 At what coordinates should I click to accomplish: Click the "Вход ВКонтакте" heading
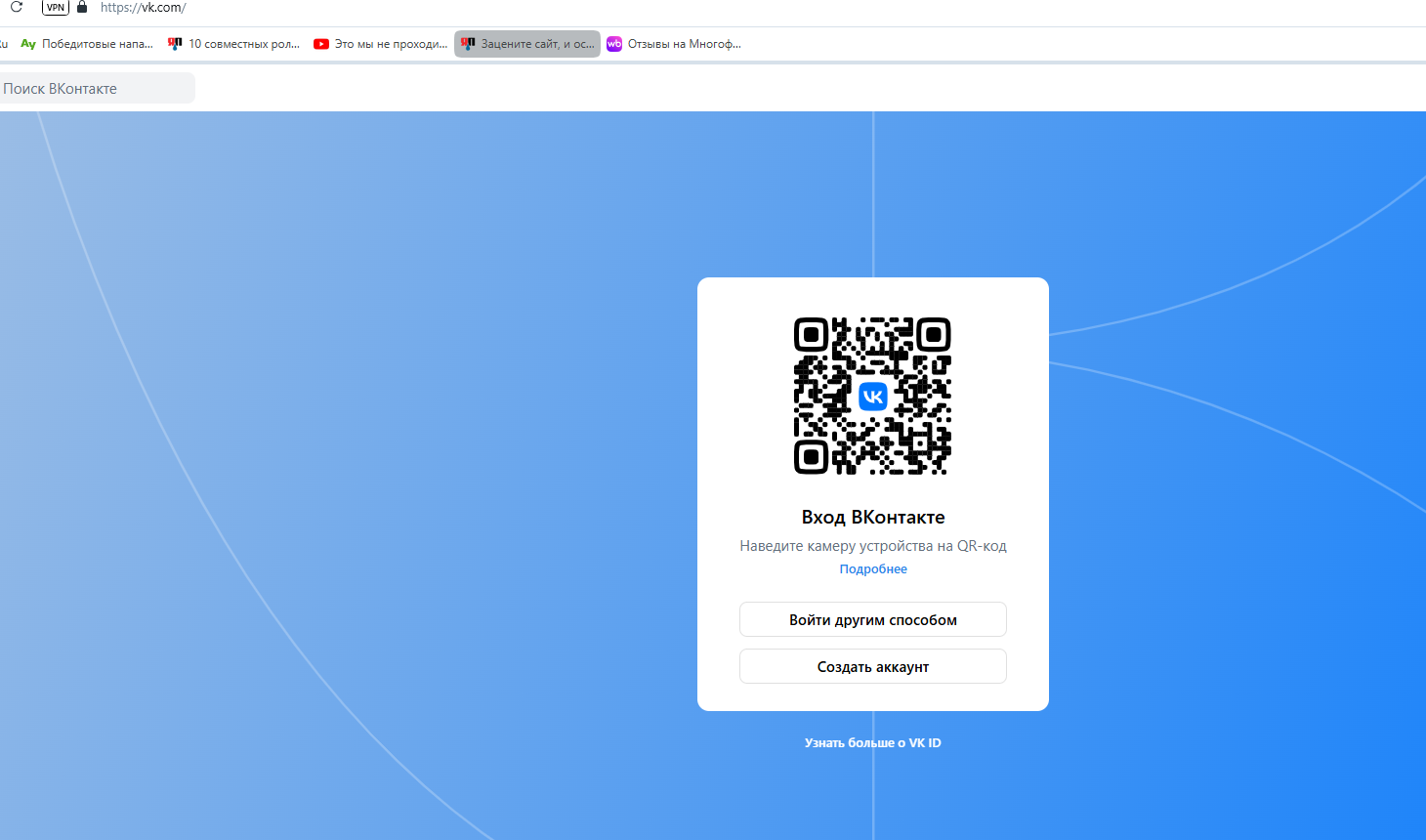pyautogui.click(x=873, y=517)
